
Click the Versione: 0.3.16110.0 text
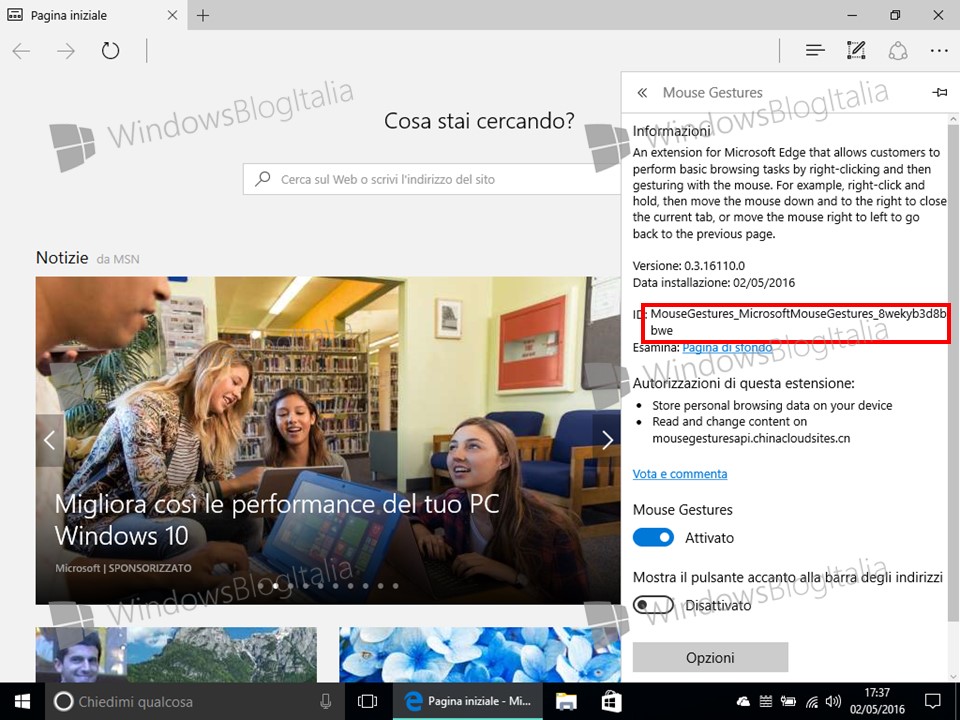click(x=689, y=266)
